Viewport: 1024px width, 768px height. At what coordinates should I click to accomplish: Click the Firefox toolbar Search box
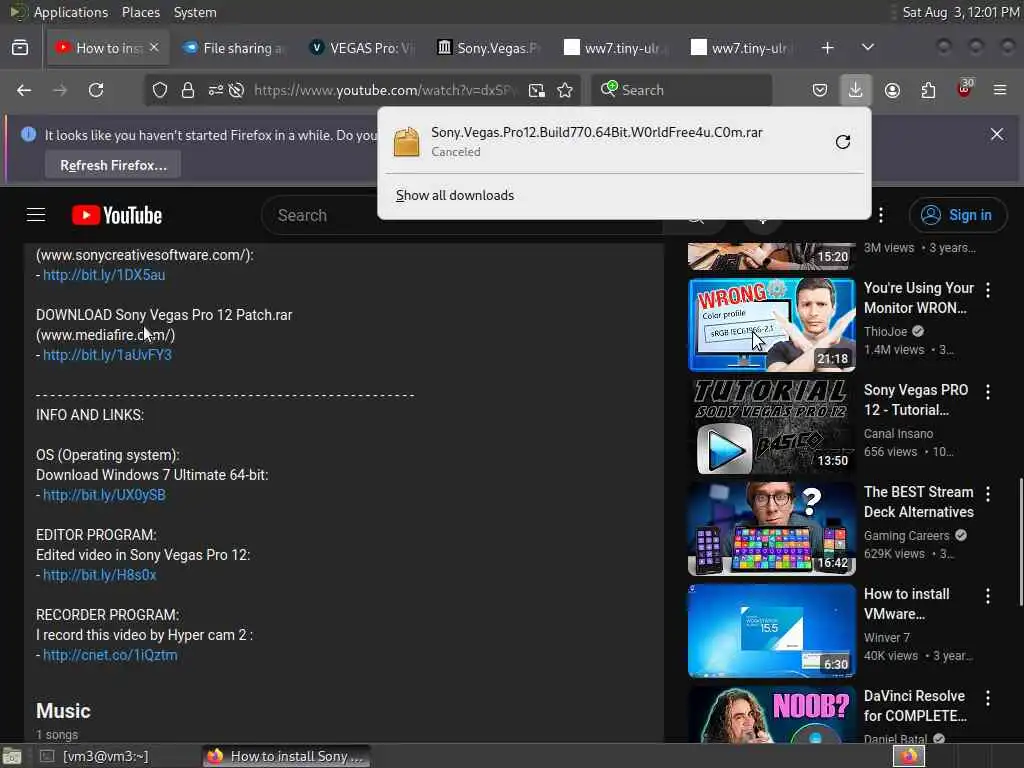click(682, 90)
